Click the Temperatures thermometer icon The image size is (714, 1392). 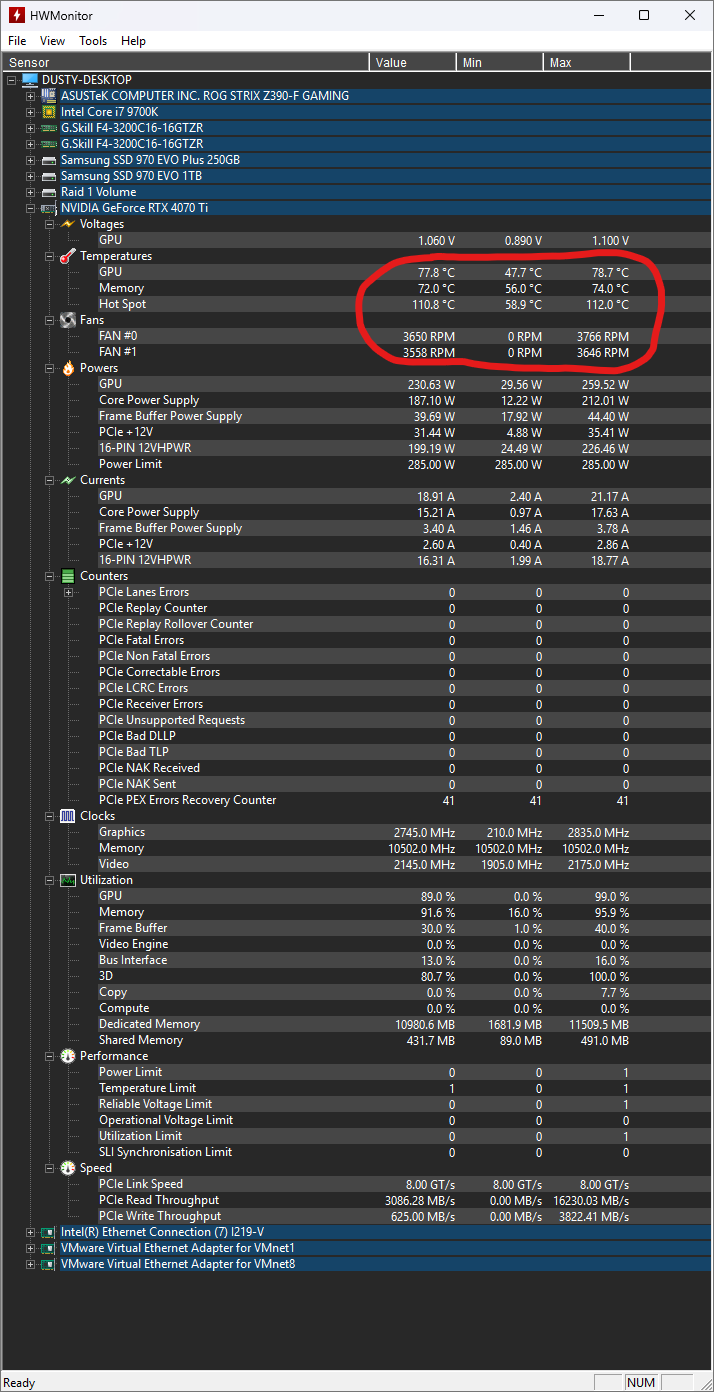point(68,256)
